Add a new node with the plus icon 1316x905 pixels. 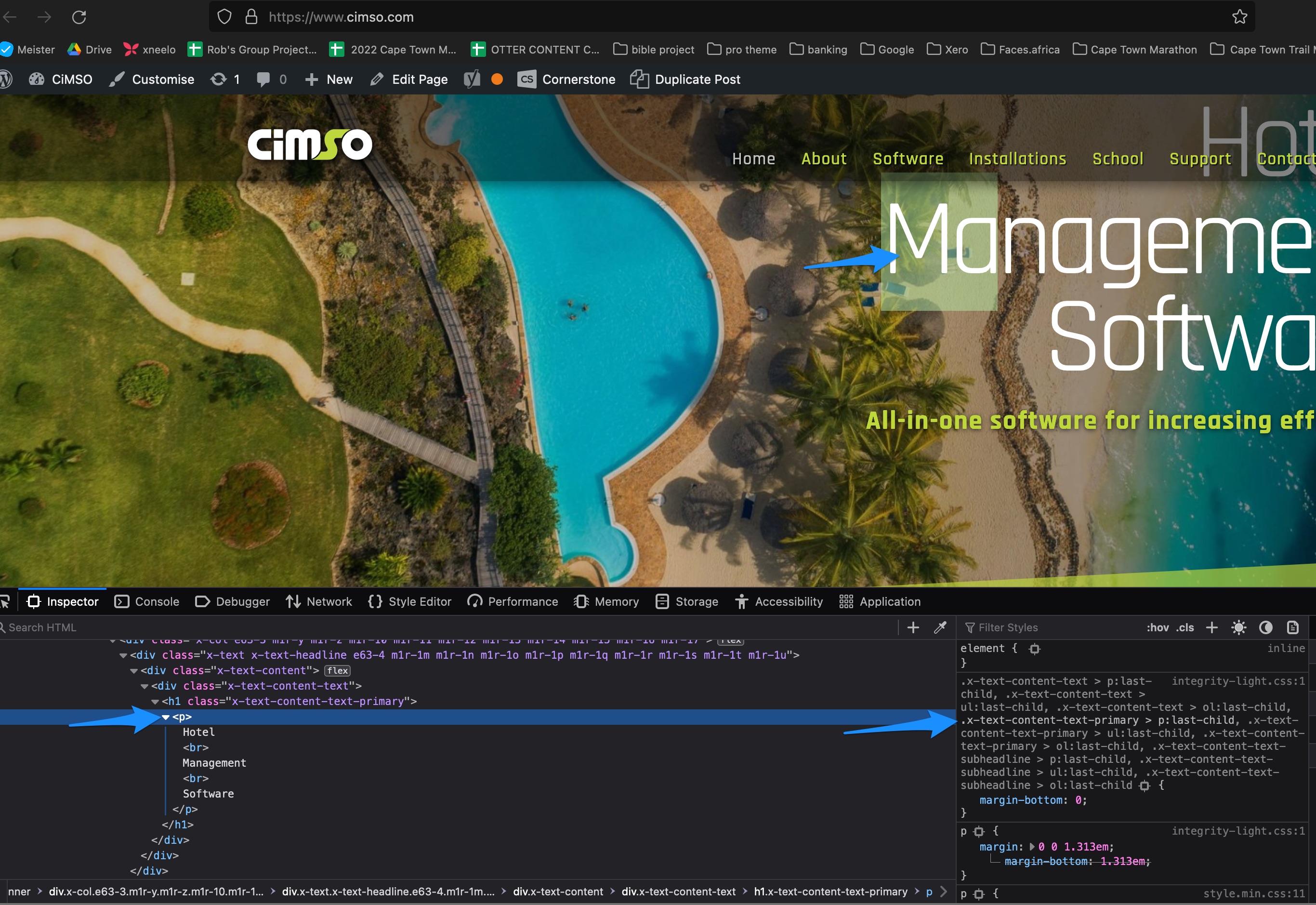click(913, 627)
